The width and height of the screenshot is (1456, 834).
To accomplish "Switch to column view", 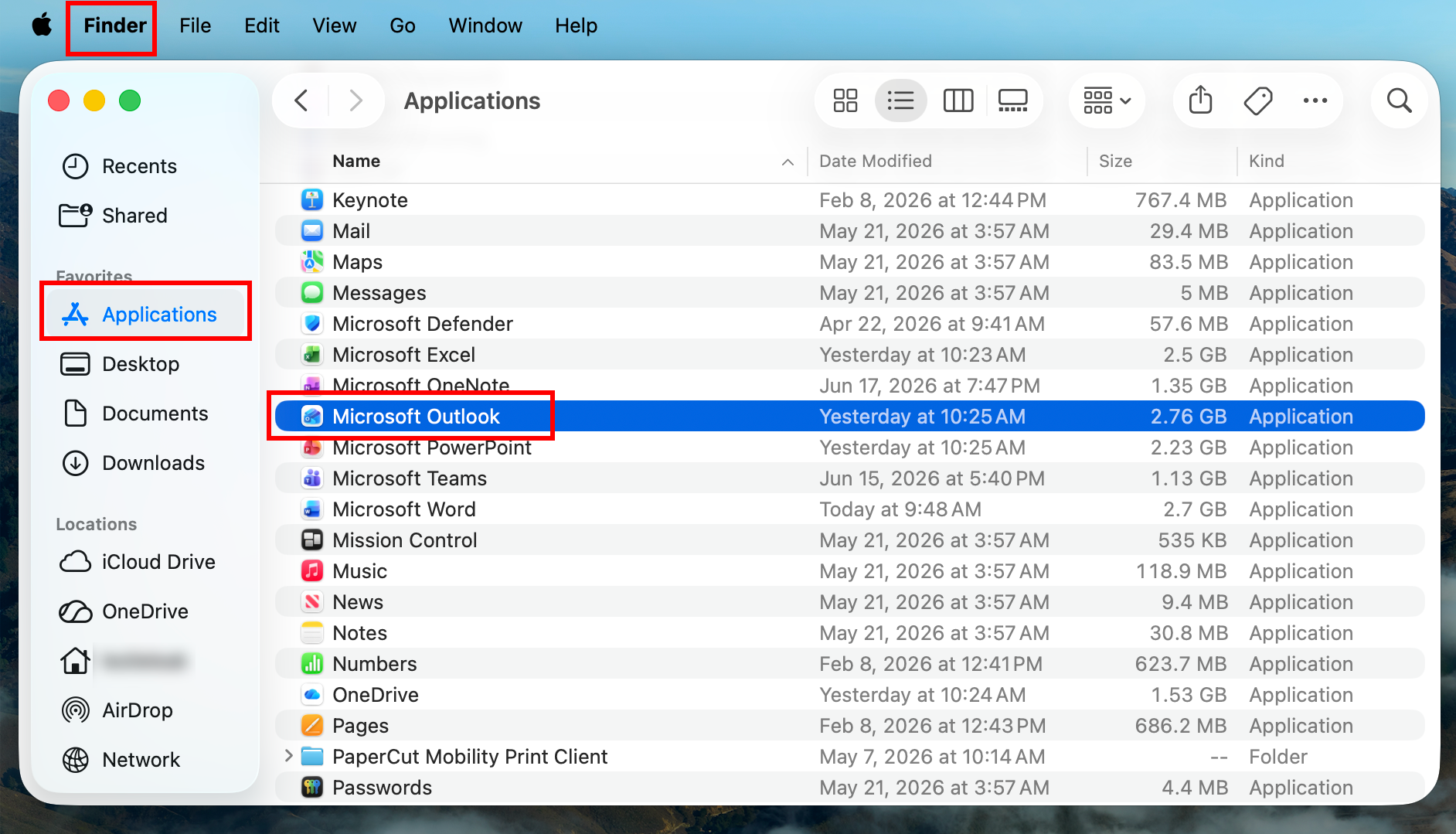I will tap(958, 100).
